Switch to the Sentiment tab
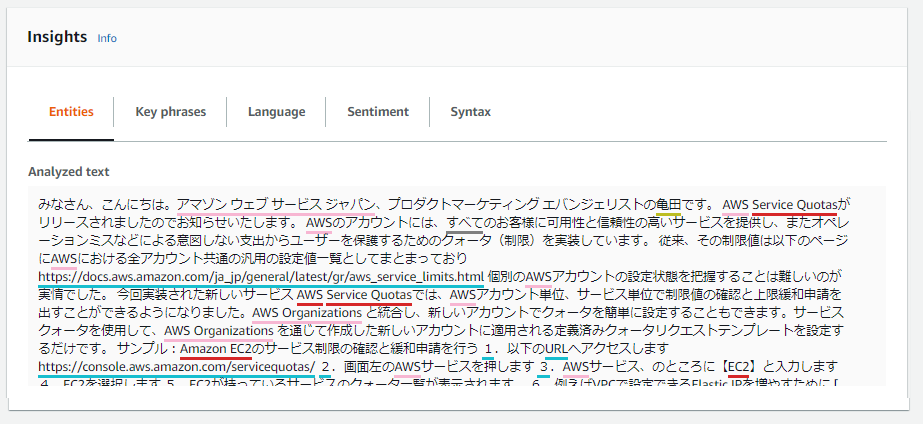923x424 pixels. (378, 112)
